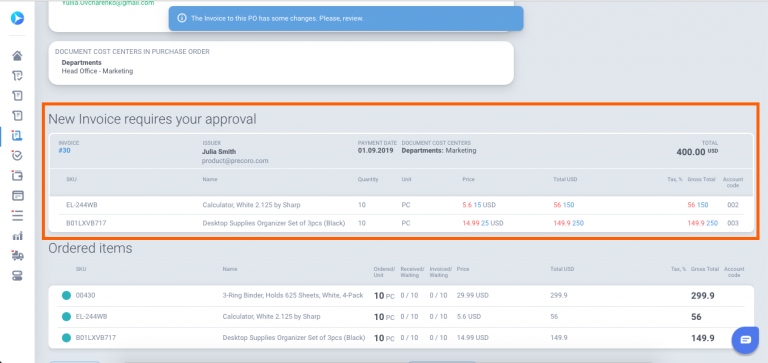
Task: Go to Home via the house icon
Action: [x=17, y=55]
